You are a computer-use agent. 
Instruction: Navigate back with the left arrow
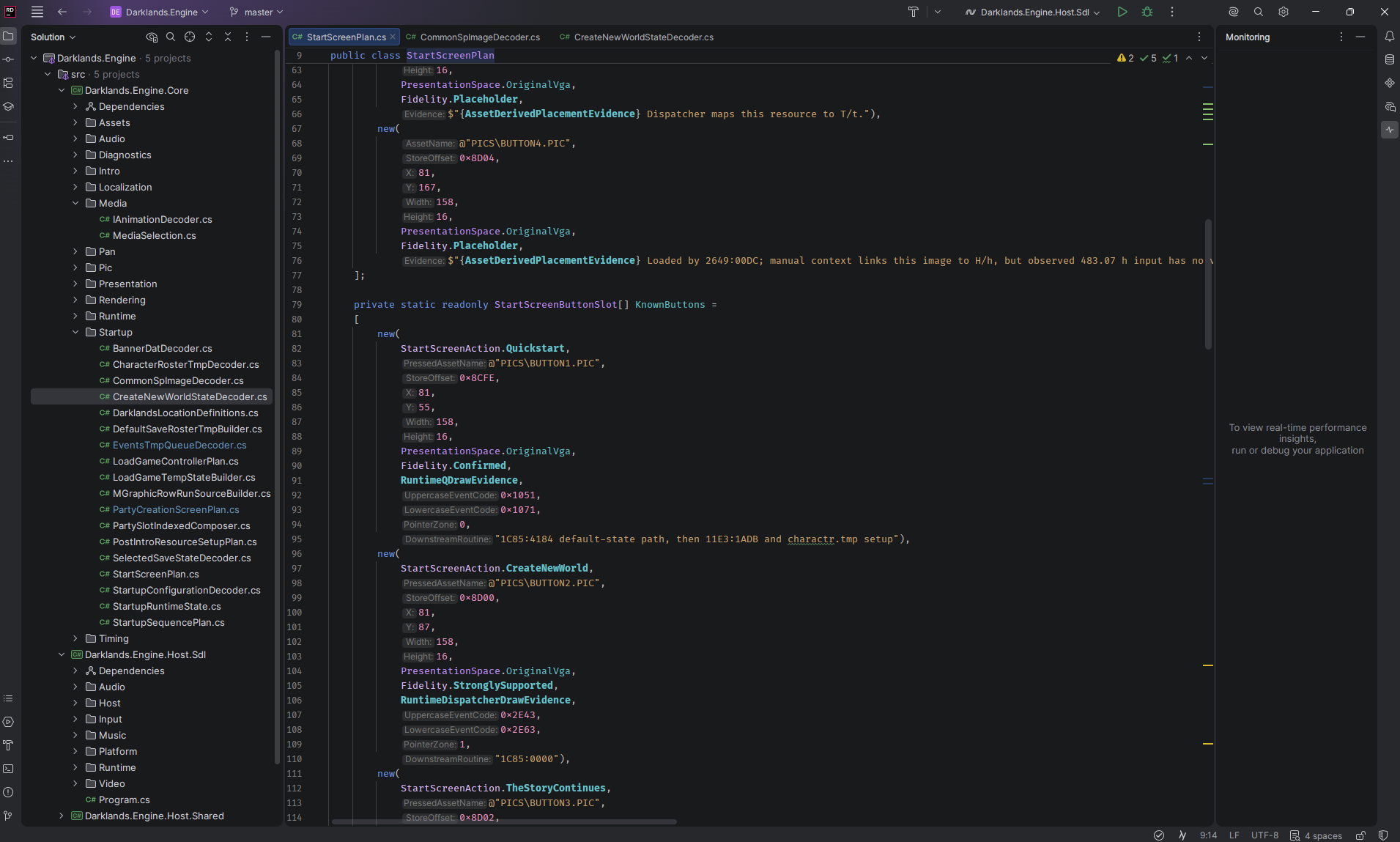[62, 12]
